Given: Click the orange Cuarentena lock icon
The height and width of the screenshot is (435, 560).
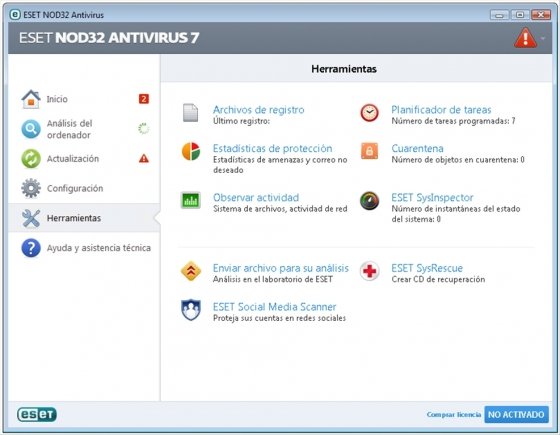Looking at the screenshot, I should pyautogui.click(x=369, y=151).
